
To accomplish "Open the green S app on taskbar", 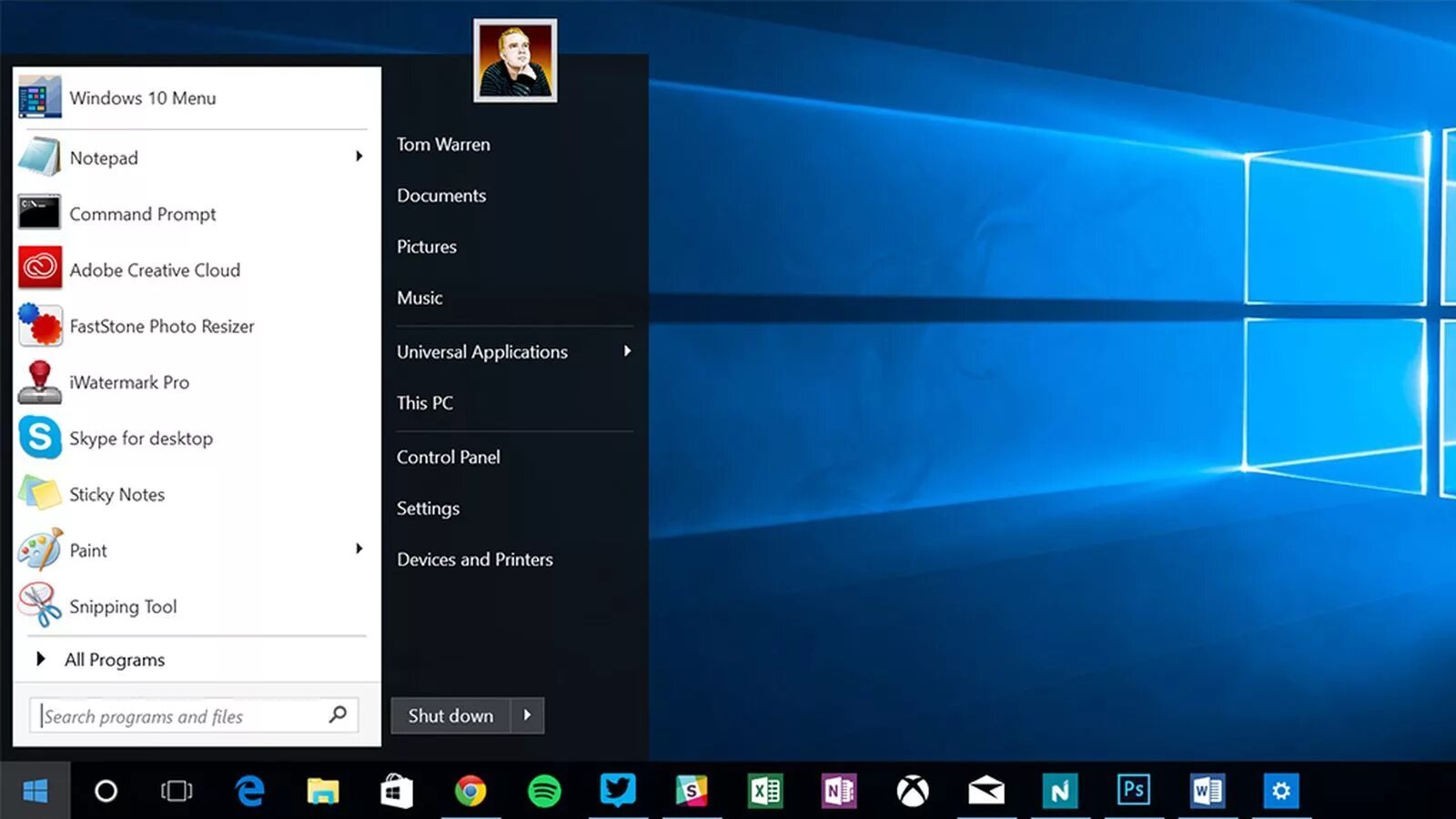I will tap(692, 791).
